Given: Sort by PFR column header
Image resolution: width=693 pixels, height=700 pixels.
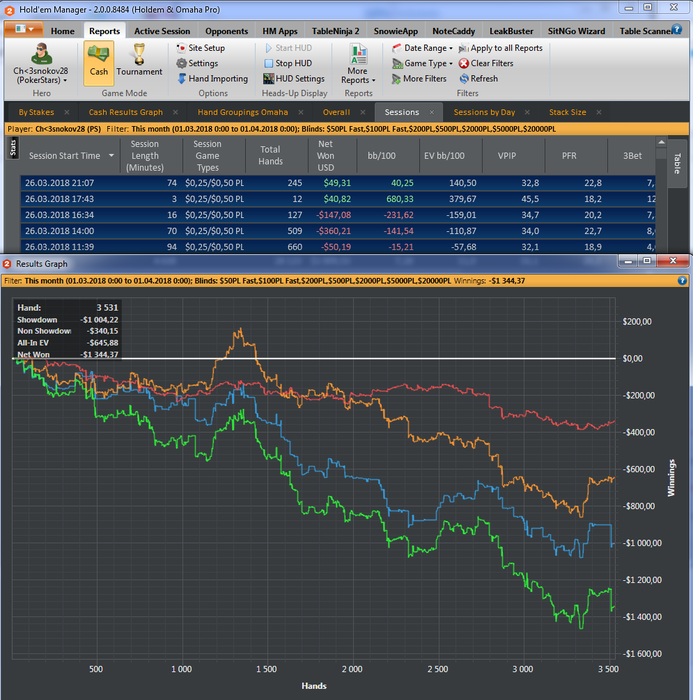Looking at the screenshot, I should [x=569, y=156].
